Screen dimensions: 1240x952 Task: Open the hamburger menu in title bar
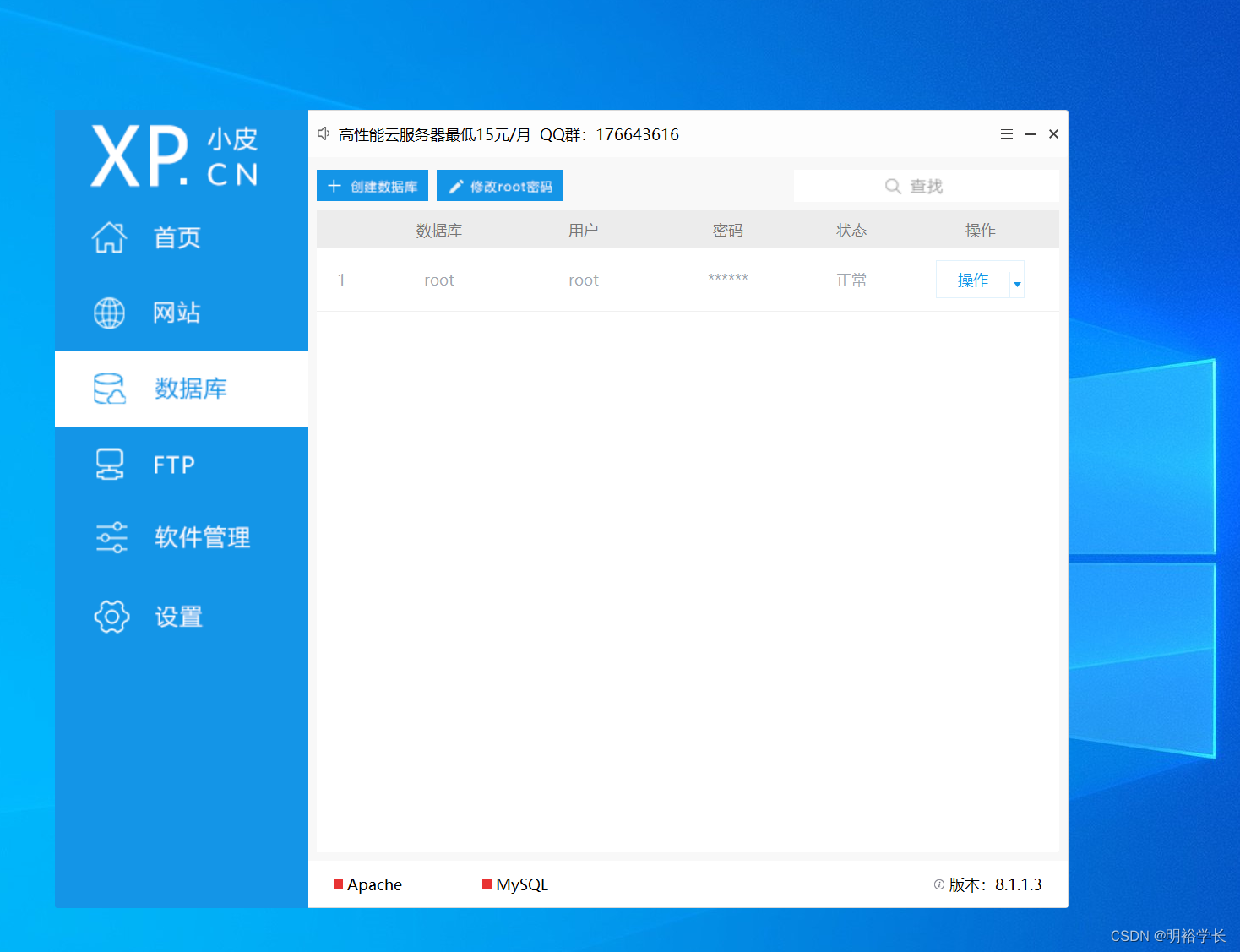1007,133
